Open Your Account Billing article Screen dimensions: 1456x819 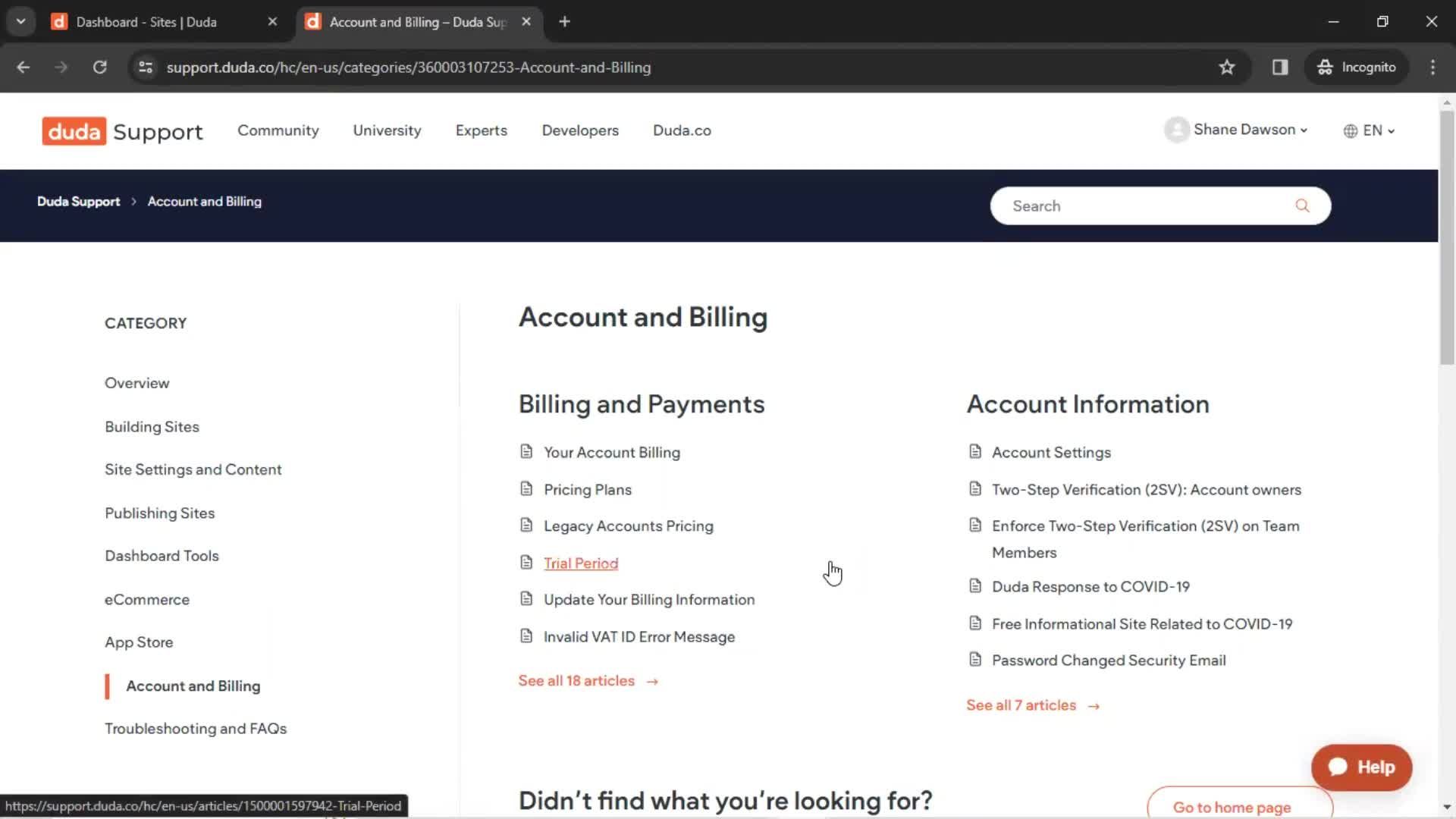click(x=612, y=452)
